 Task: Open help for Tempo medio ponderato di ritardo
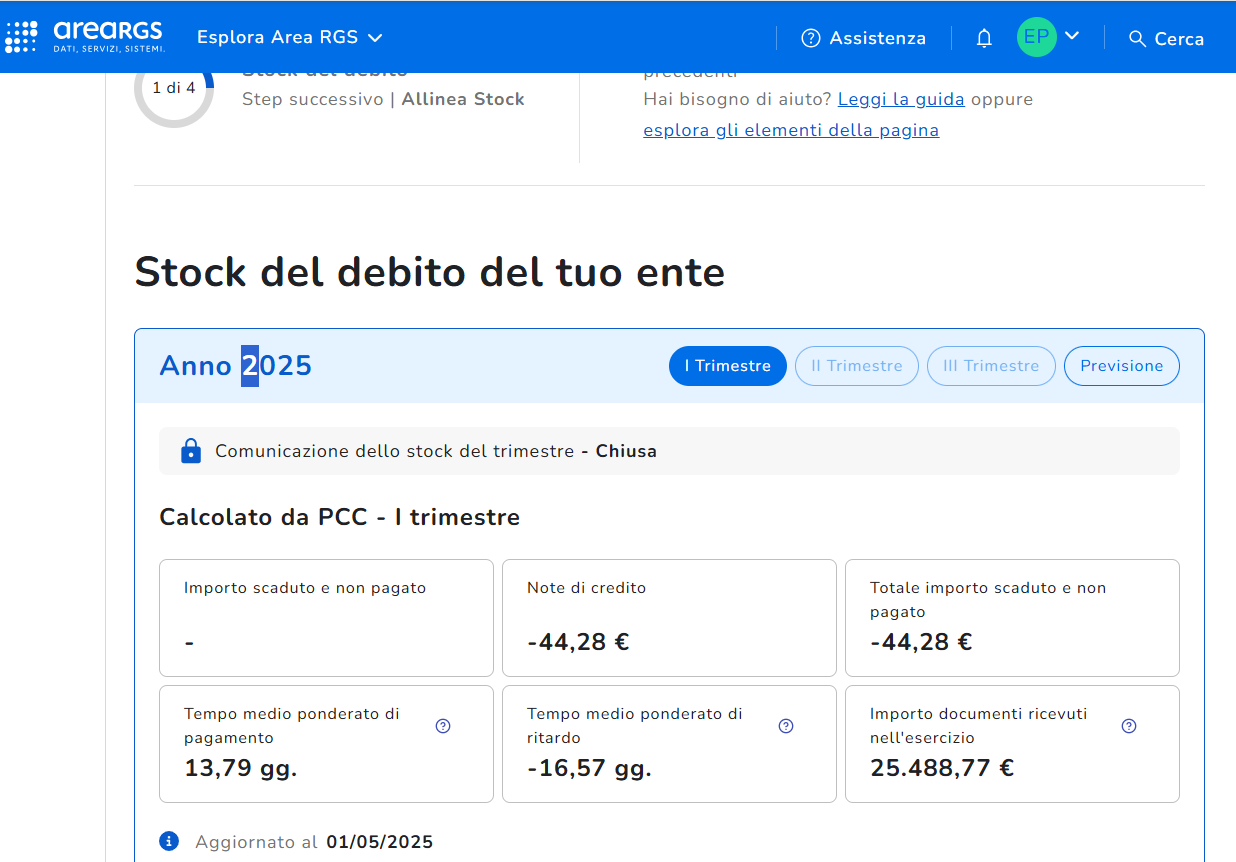click(x=786, y=726)
